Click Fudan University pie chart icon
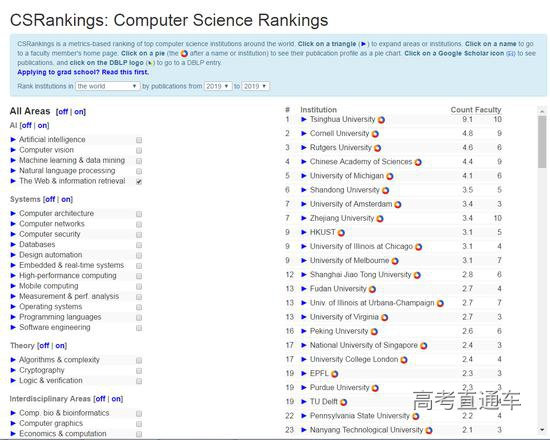 tap(372, 289)
